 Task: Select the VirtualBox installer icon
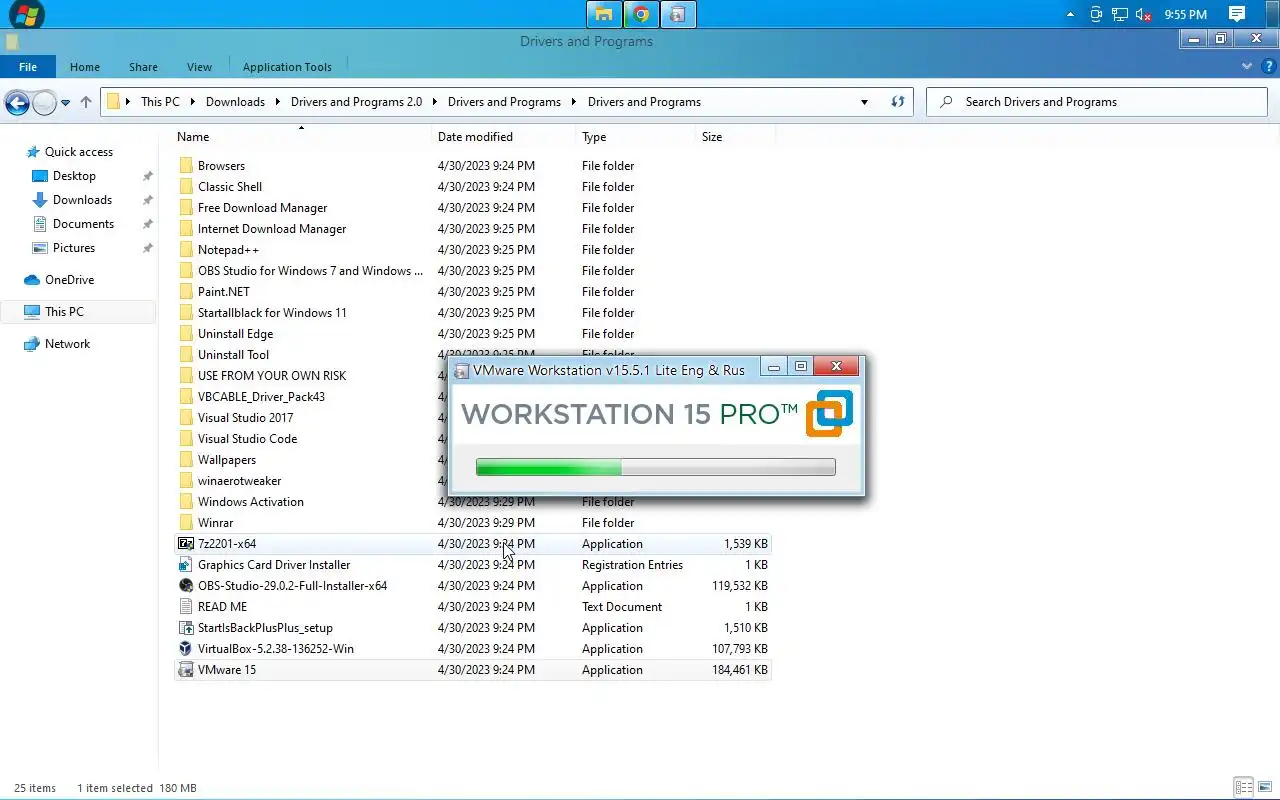186,649
